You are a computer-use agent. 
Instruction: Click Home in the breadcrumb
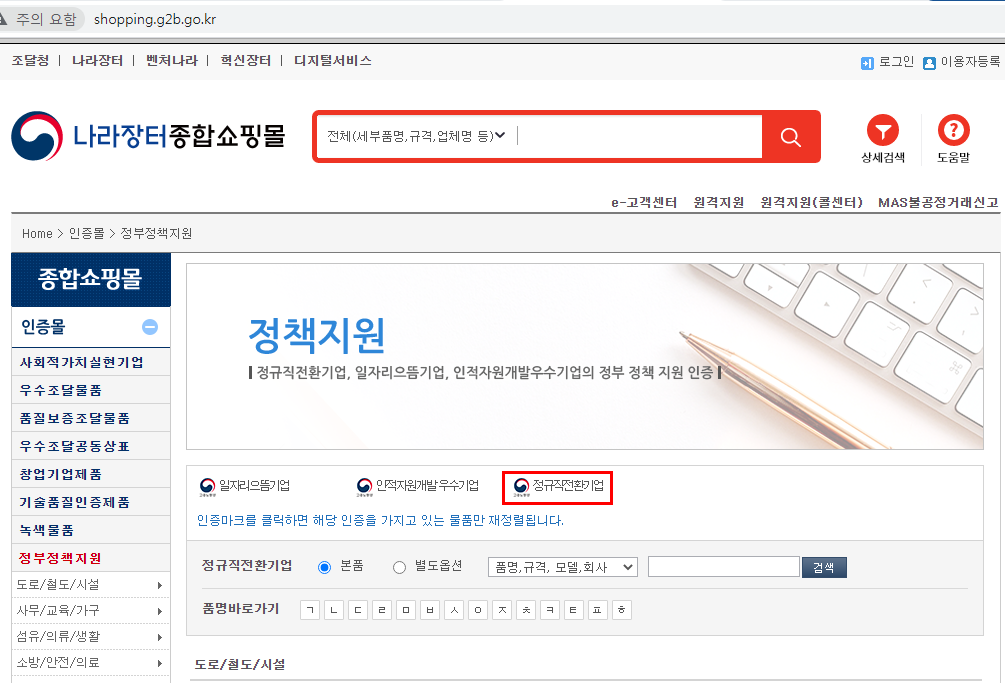[x=37, y=233]
